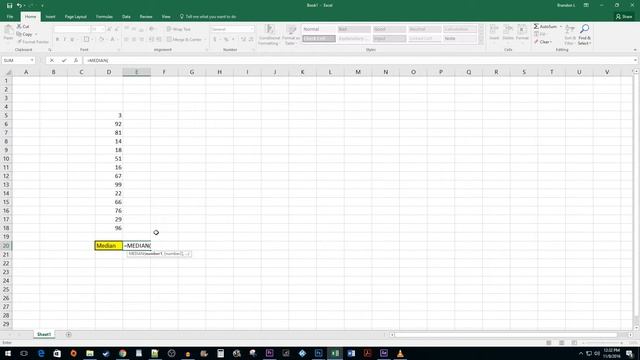640x360 pixels.
Task: Open Clipboard group dialog launcher
Action: click(50, 50)
